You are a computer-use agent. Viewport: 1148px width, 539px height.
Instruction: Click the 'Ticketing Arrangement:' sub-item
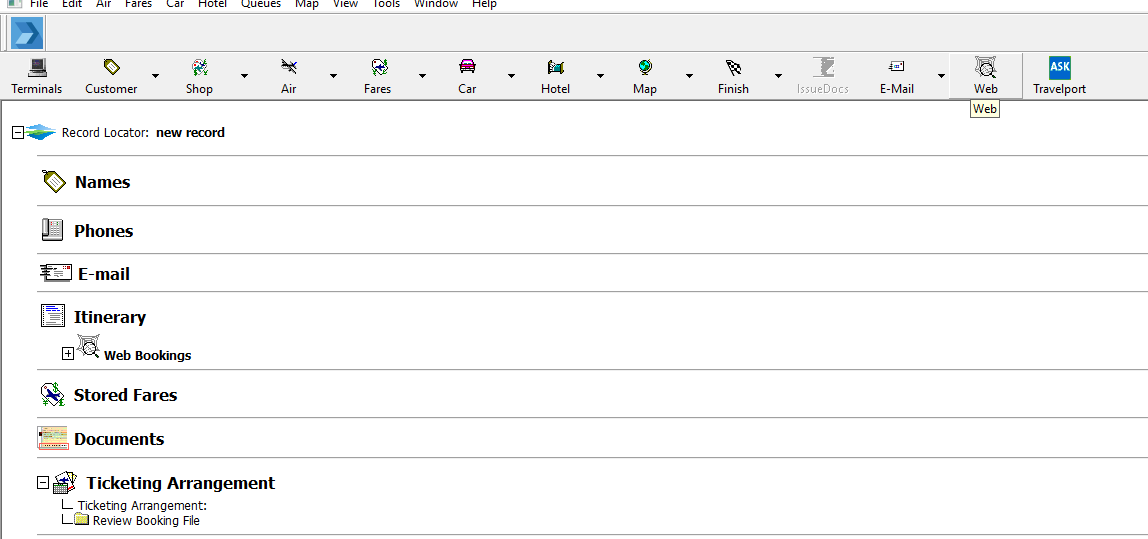(x=143, y=505)
